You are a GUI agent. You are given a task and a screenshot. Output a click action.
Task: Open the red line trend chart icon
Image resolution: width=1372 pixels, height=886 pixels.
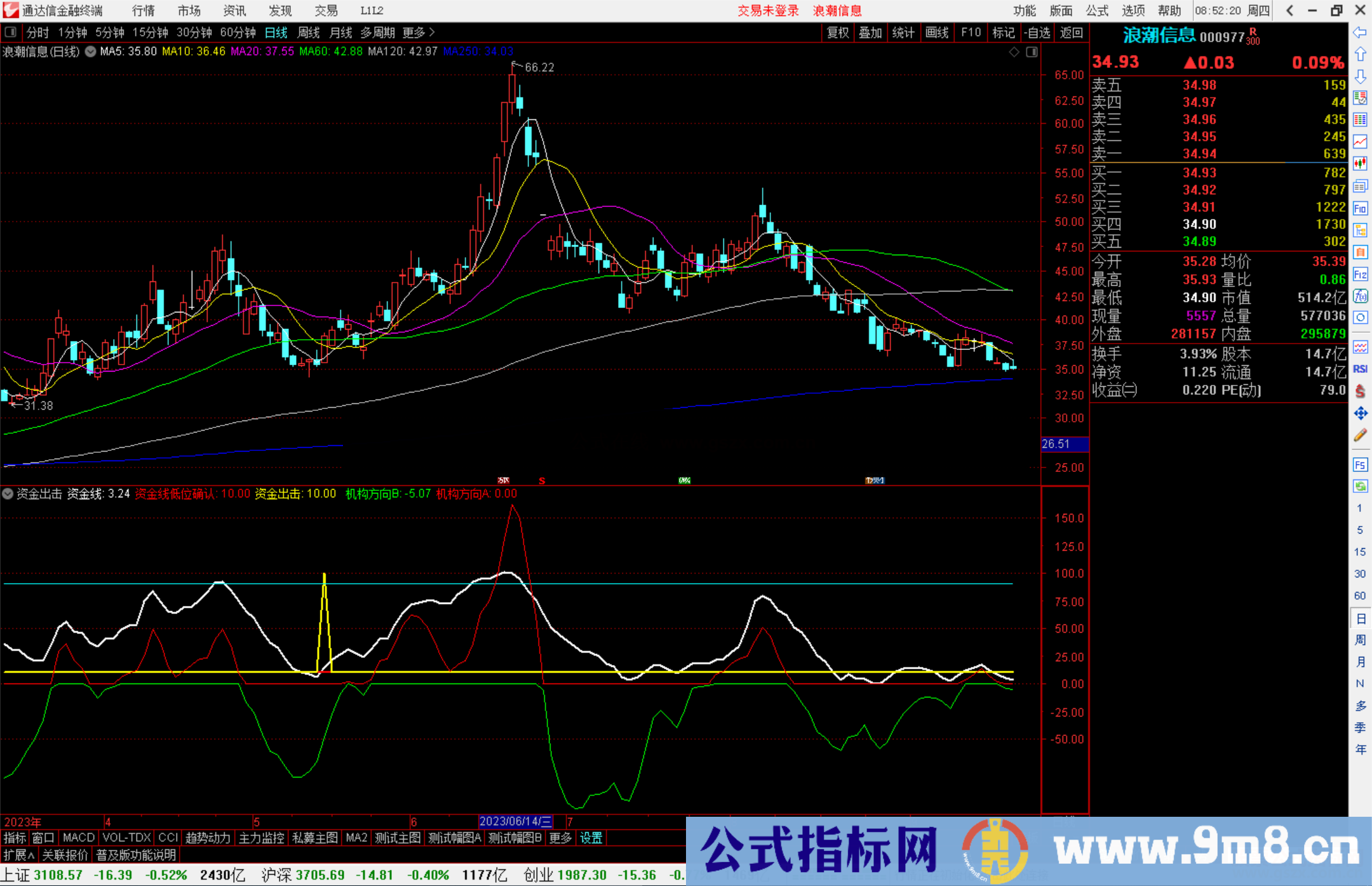pyautogui.click(x=1360, y=142)
